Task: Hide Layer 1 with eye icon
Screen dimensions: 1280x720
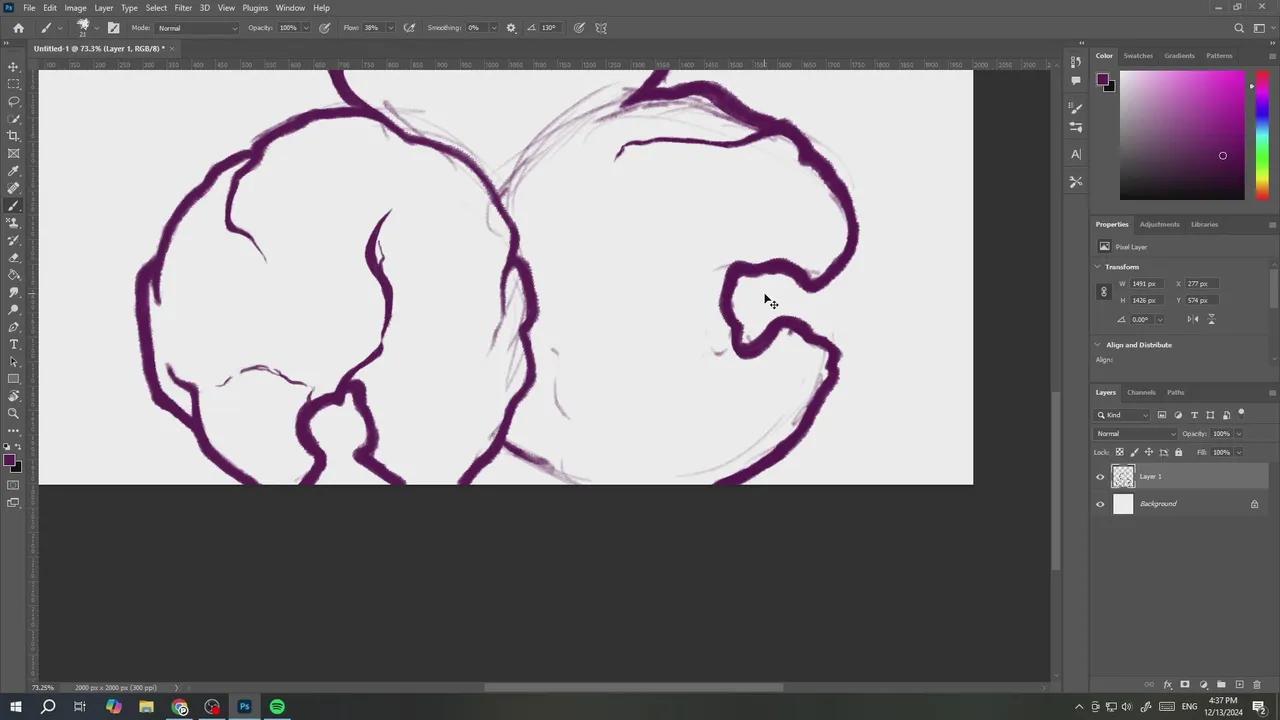Action: click(1100, 477)
